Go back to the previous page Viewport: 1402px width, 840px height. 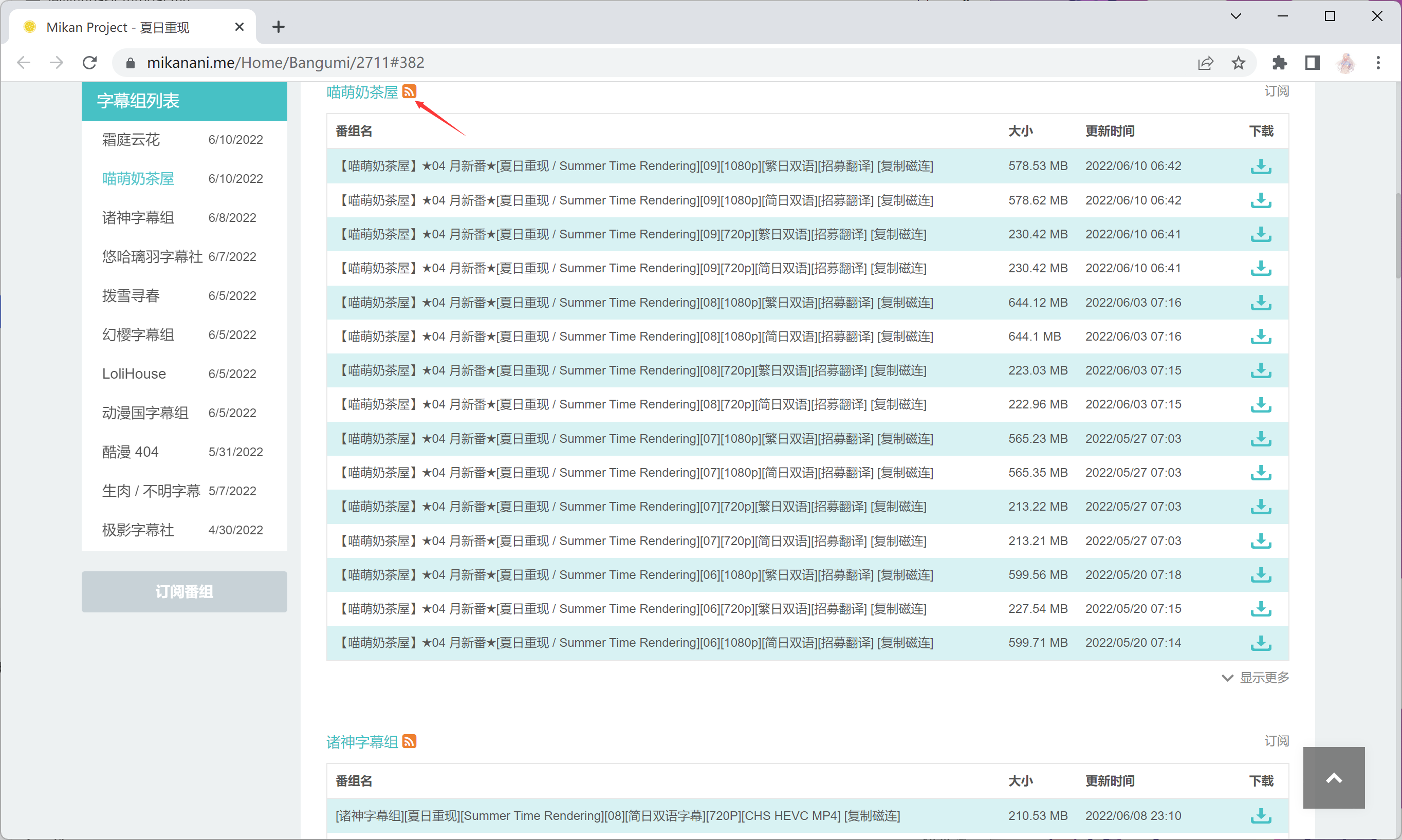click(24, 62)
